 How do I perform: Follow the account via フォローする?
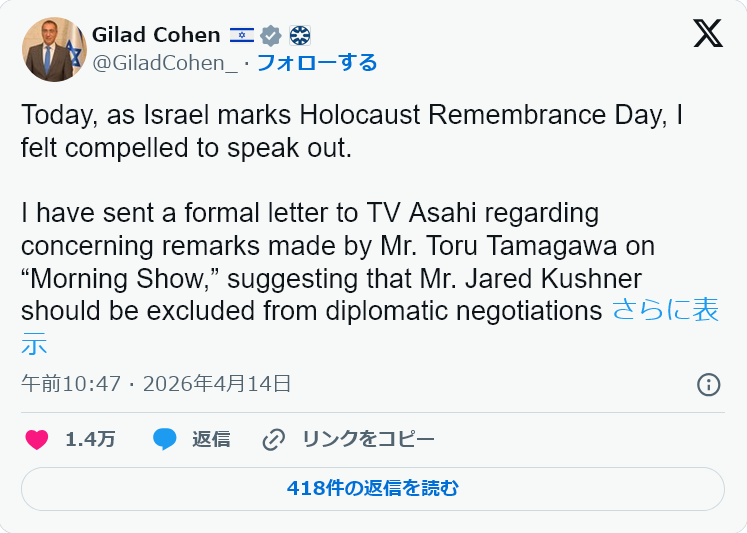point(317,63)
